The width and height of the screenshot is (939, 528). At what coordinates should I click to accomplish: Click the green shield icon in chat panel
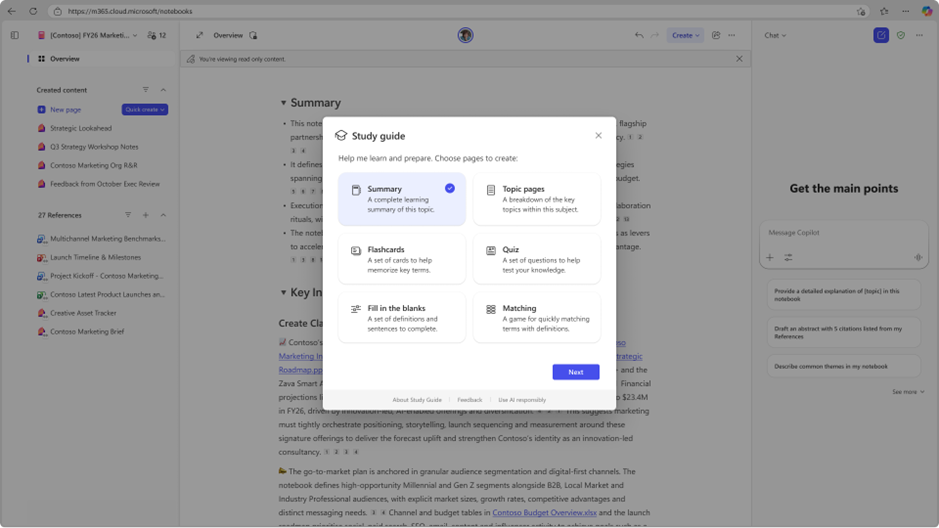901,35
